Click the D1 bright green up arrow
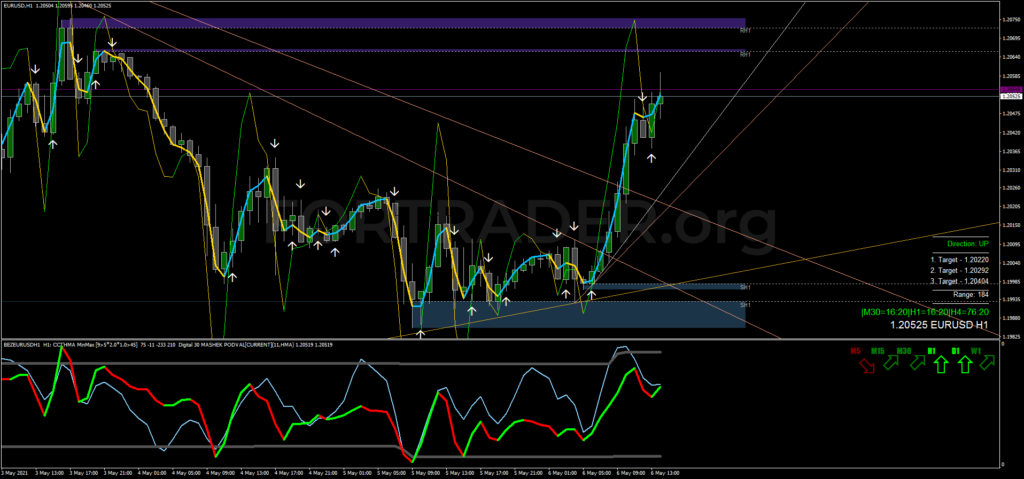The height and width of the screenshot is (479, 1024). point(963,366)
